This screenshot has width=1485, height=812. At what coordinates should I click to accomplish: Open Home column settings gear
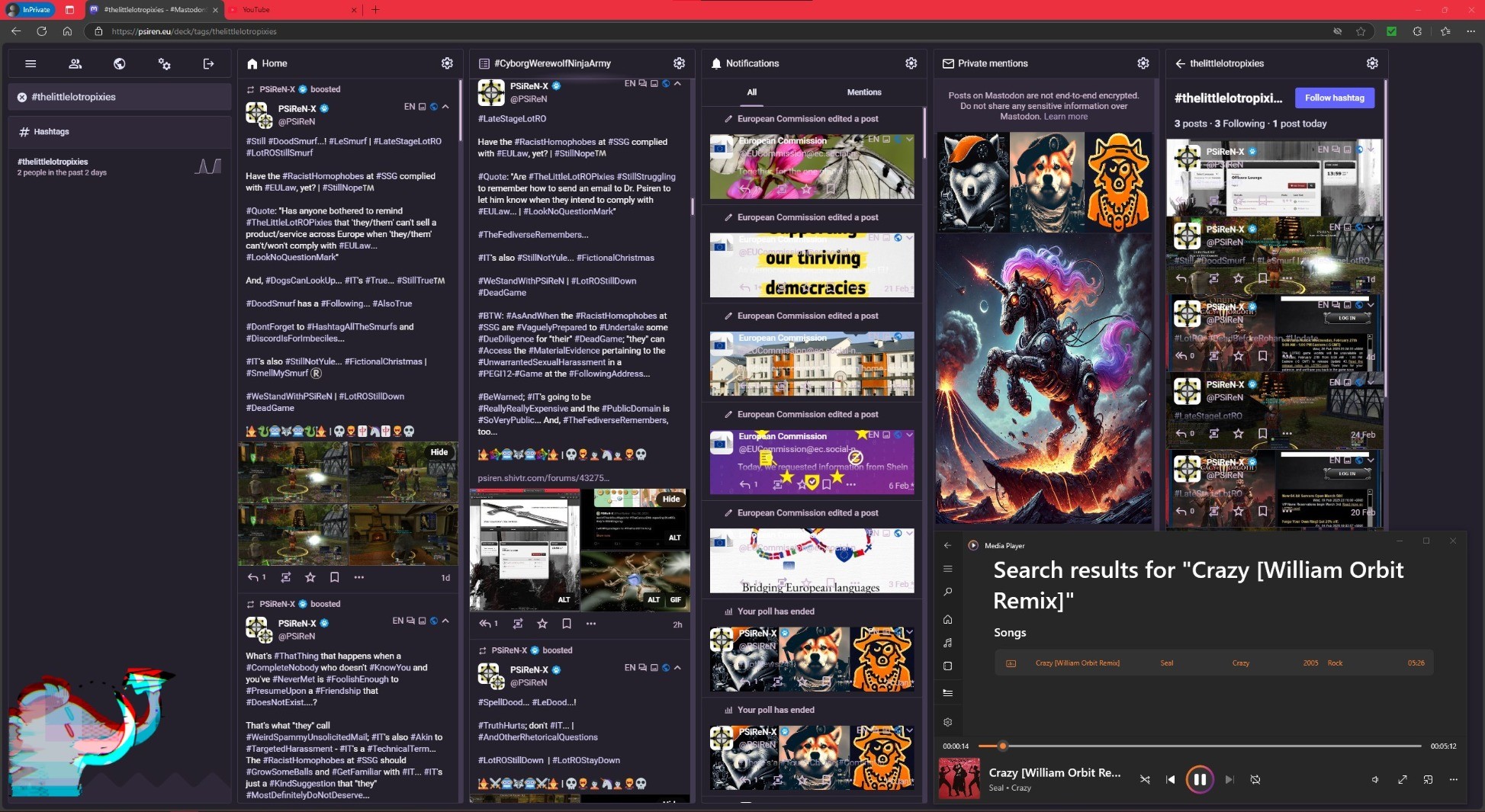pos(447,63)
